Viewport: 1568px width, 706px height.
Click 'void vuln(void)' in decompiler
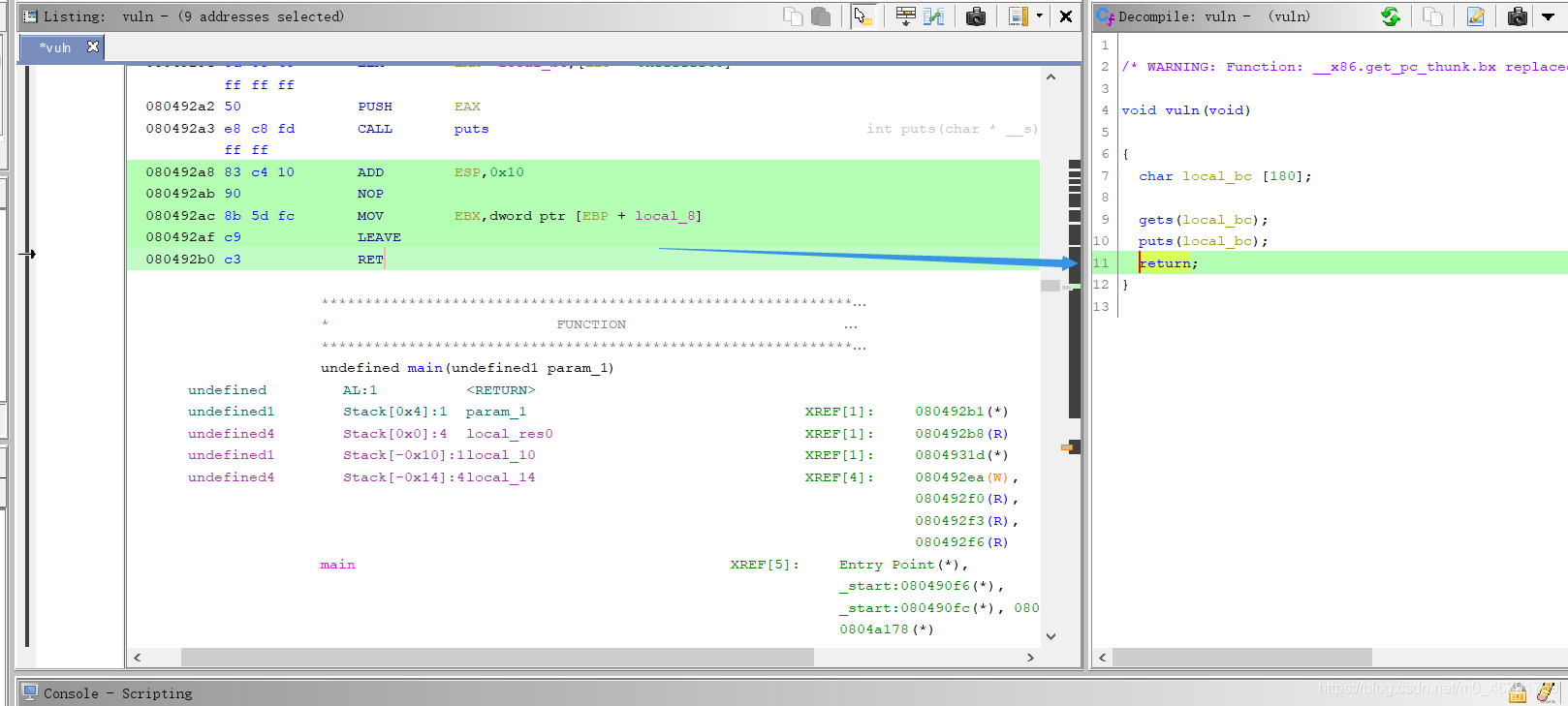click(x=1185, y=110)
